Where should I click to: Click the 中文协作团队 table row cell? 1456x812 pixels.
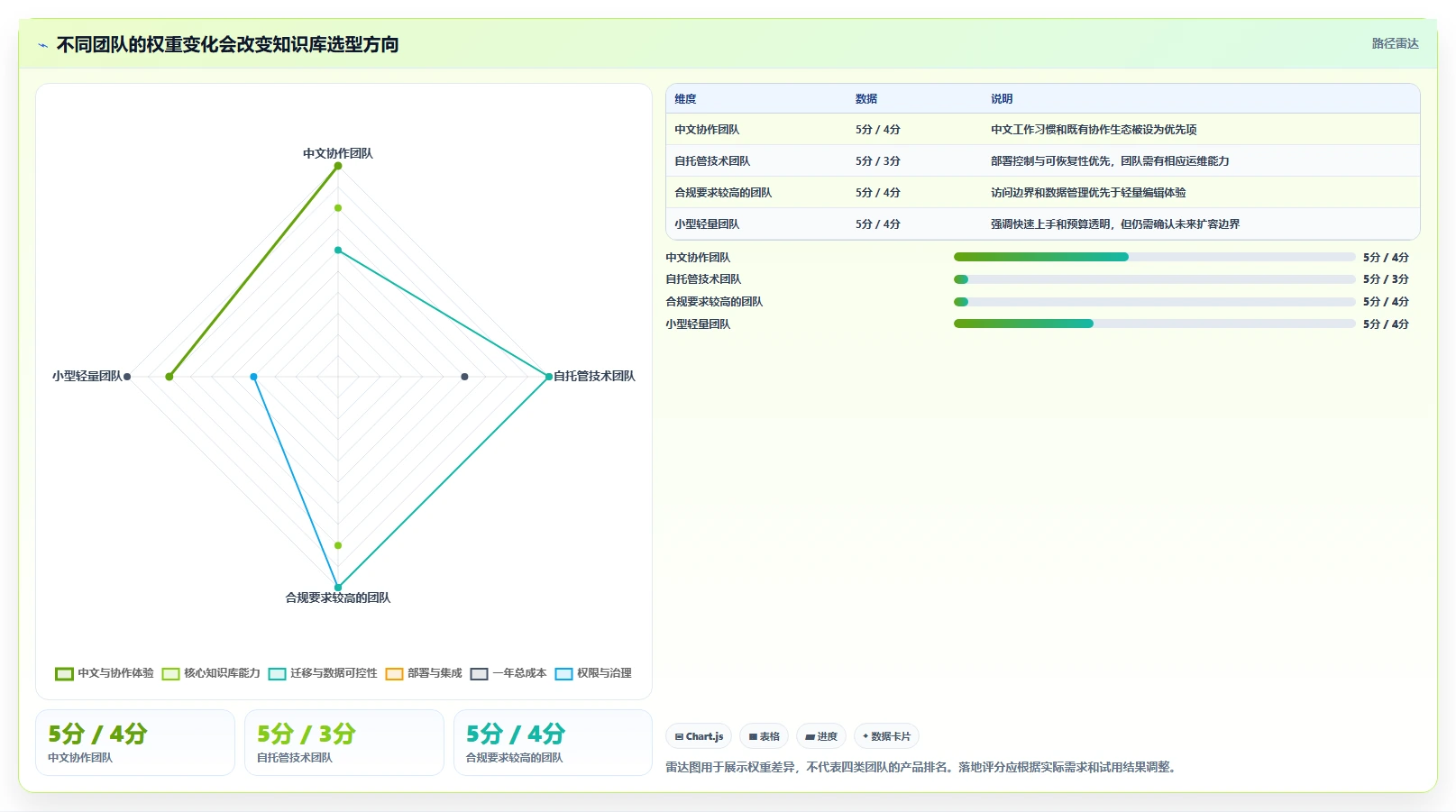coord(707,130)
